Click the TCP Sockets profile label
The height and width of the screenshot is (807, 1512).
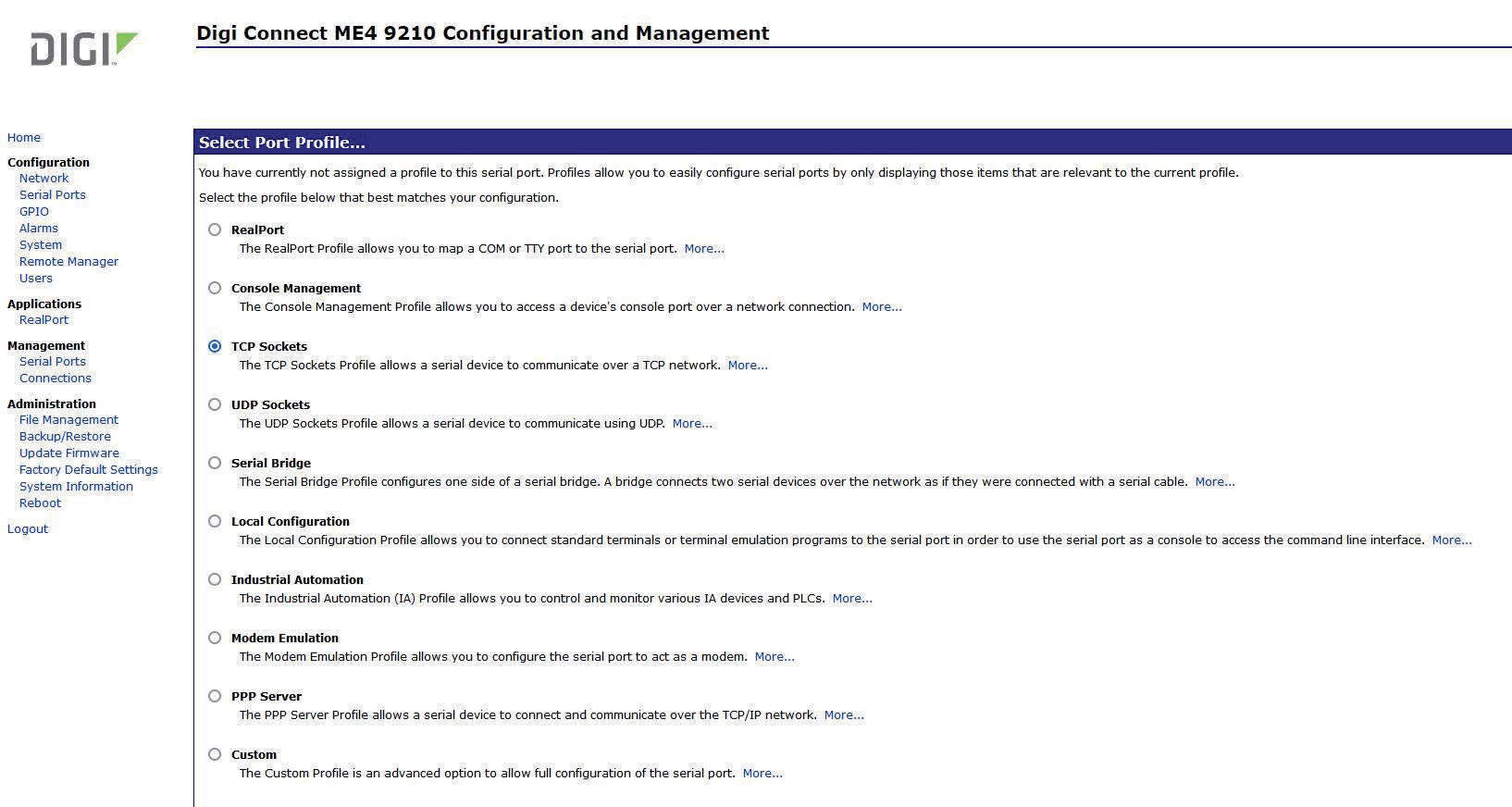(269, 346)
